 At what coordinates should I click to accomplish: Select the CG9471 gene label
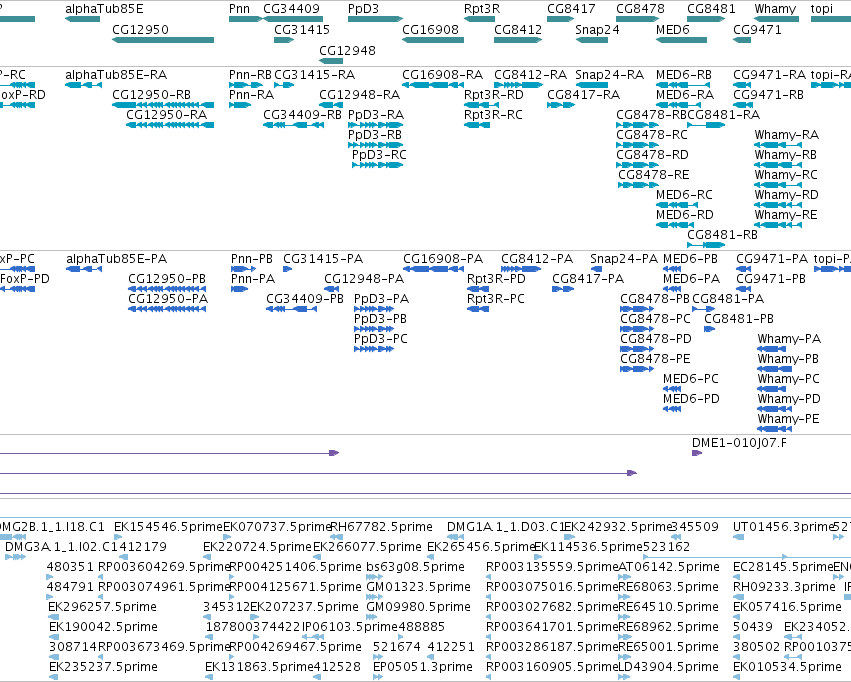pos(757,29)
